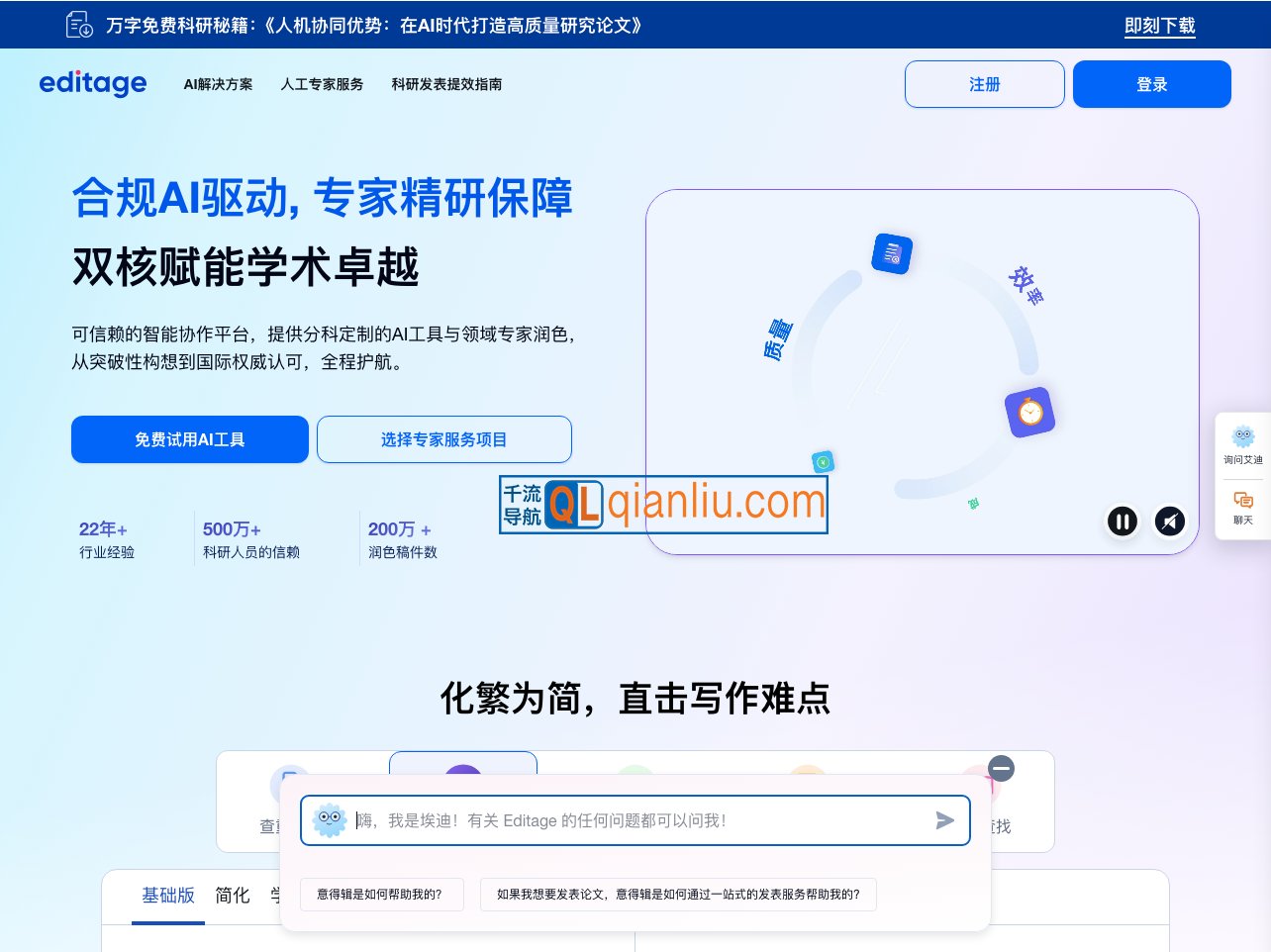Select the suggested question 意得辑是如何帮助我的?
This screenshot has width=1271, height=952.
click(x=382, y=894)
